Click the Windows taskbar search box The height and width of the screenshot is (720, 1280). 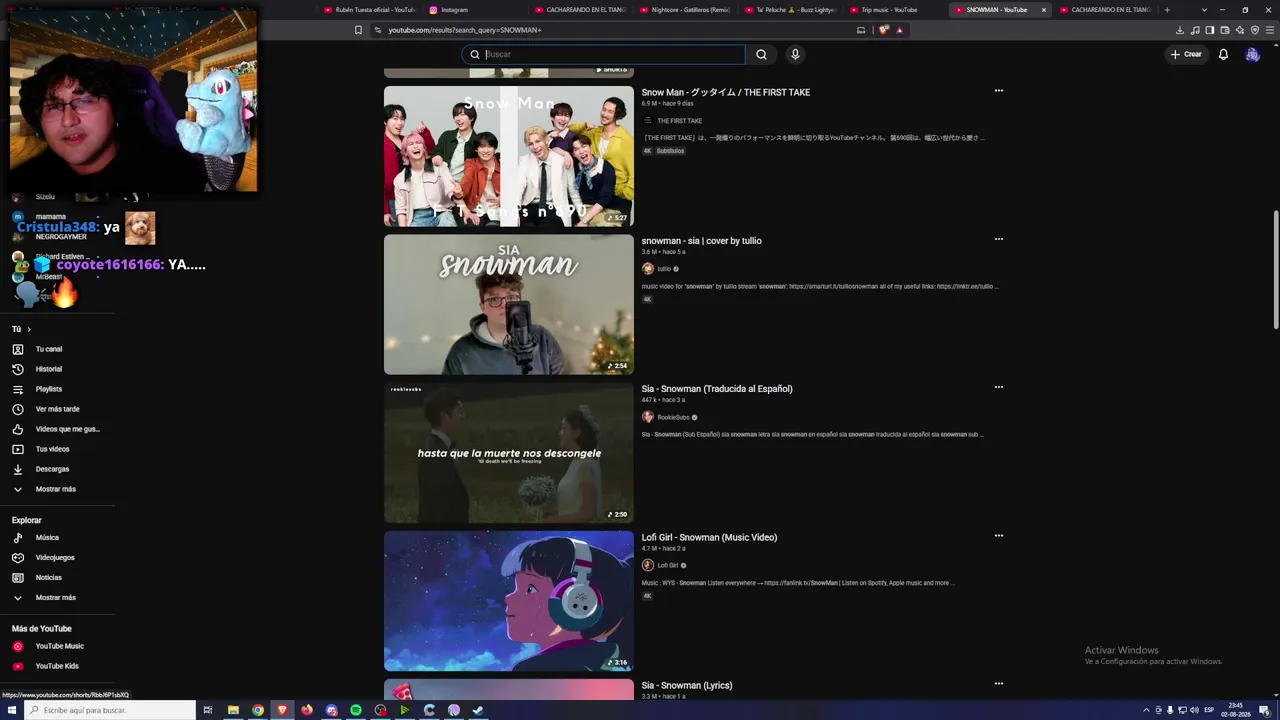110,710
